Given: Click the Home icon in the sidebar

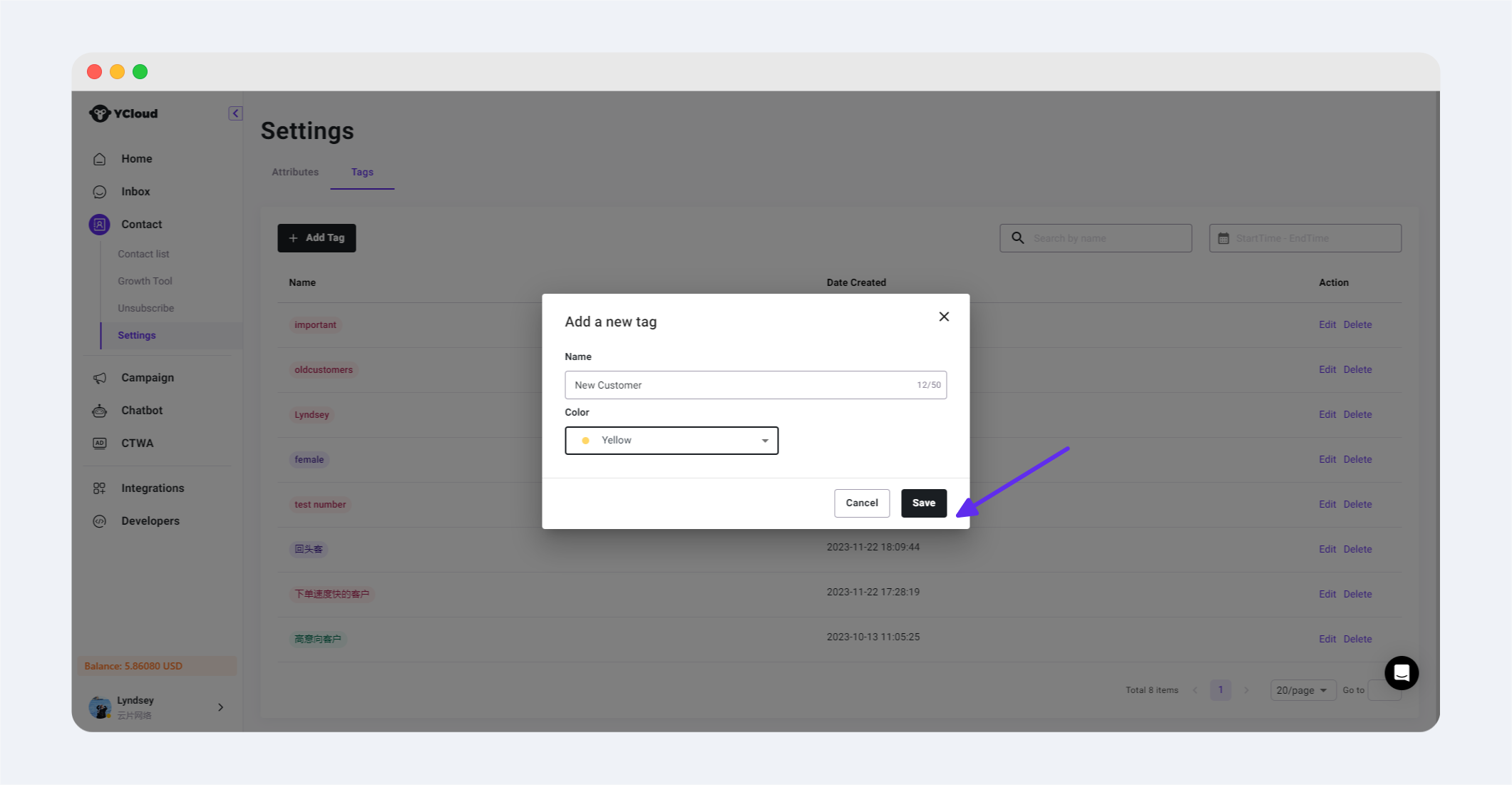Looking at the screenshot, I should (x=100, y=159).
